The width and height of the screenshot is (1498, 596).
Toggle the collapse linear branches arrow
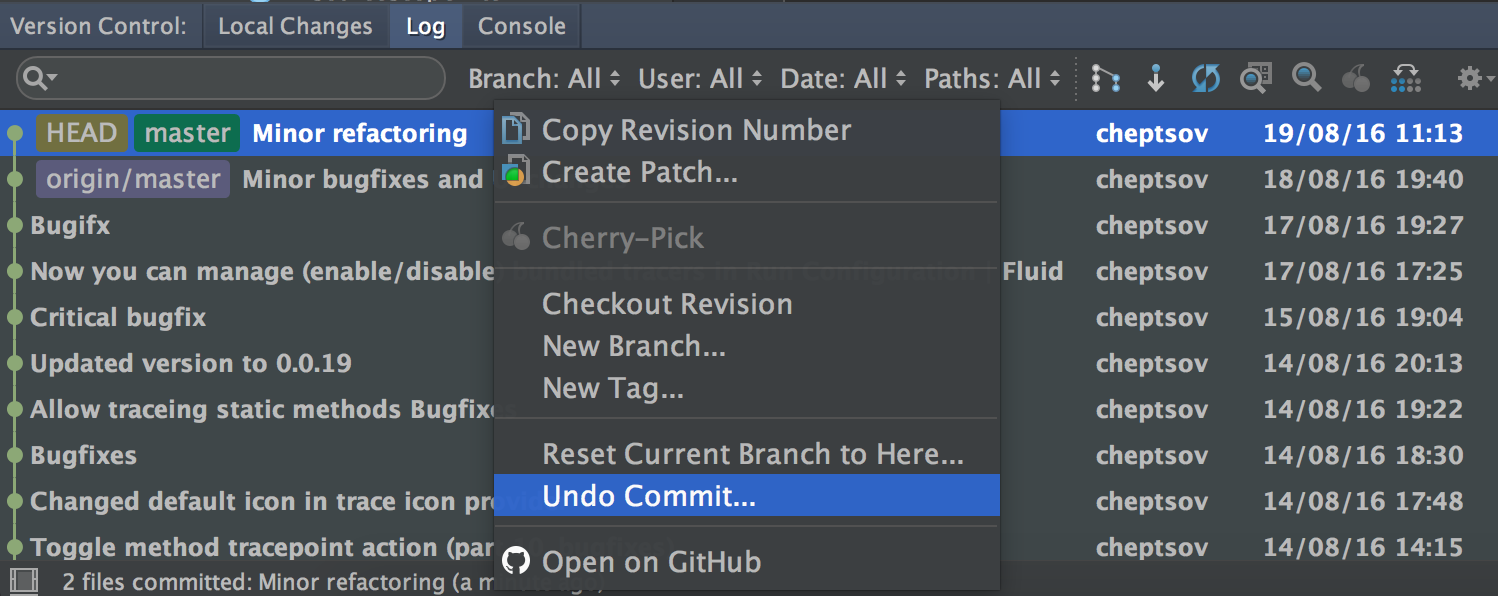[1155, 78]
